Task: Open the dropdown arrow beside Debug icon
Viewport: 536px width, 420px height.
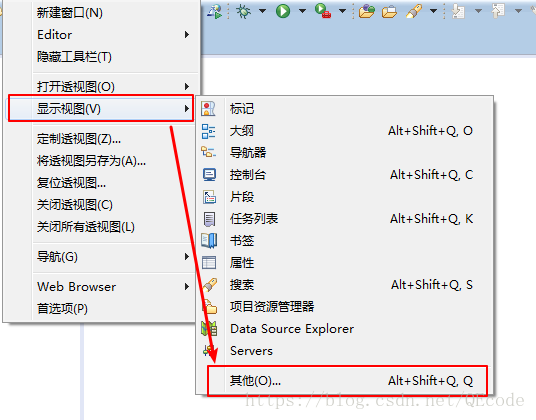Action: pyautogui.click(x=263, y=11)
